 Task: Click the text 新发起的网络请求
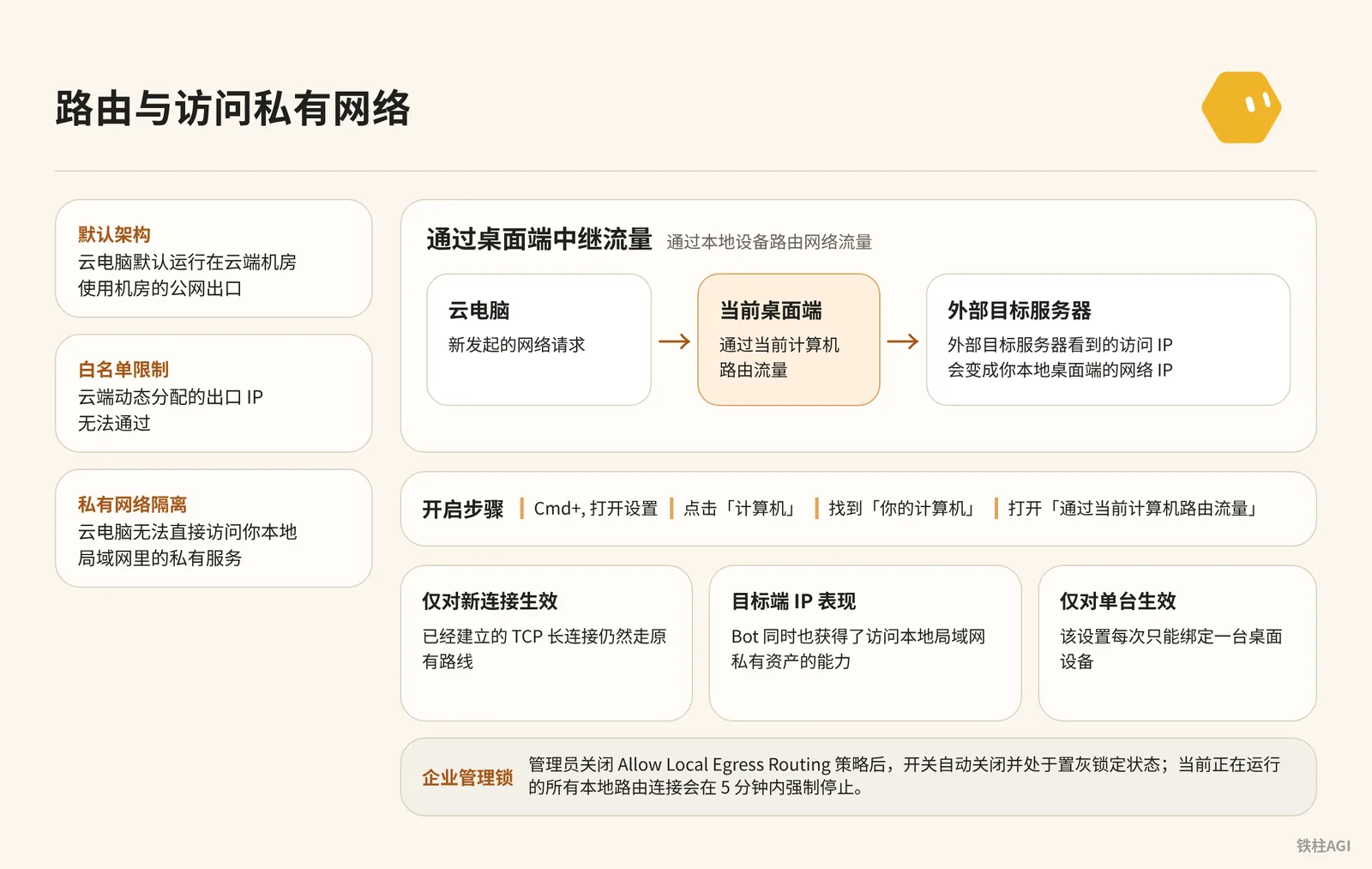(x=516, y=344)
